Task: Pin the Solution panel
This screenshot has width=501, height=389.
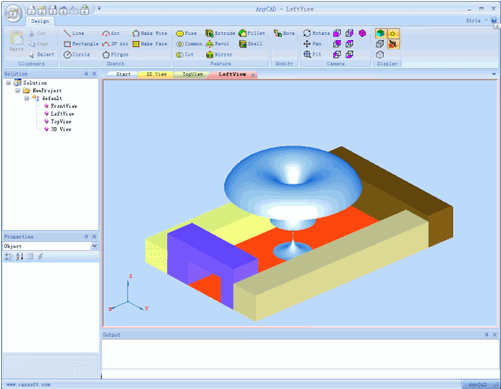Action: (x=86, y=74)
